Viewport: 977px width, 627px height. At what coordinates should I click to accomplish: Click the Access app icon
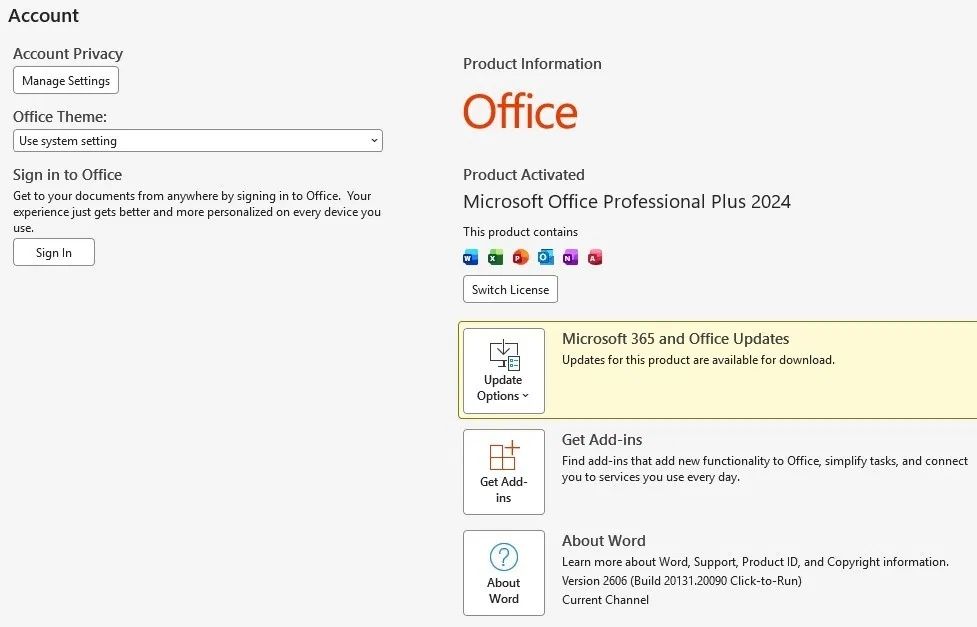[x=595, y=257]
